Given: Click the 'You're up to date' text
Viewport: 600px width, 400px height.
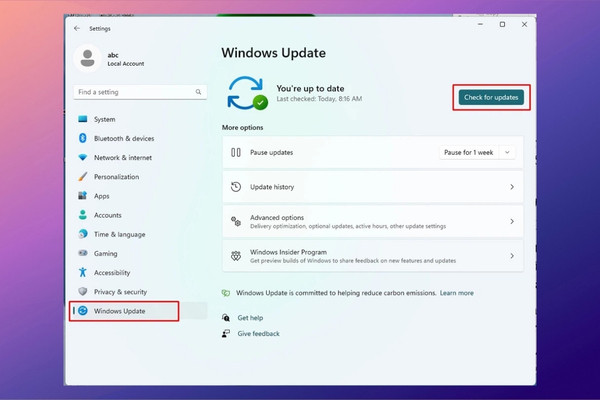Looking at the screenshot, I should (x=310, y=88).
